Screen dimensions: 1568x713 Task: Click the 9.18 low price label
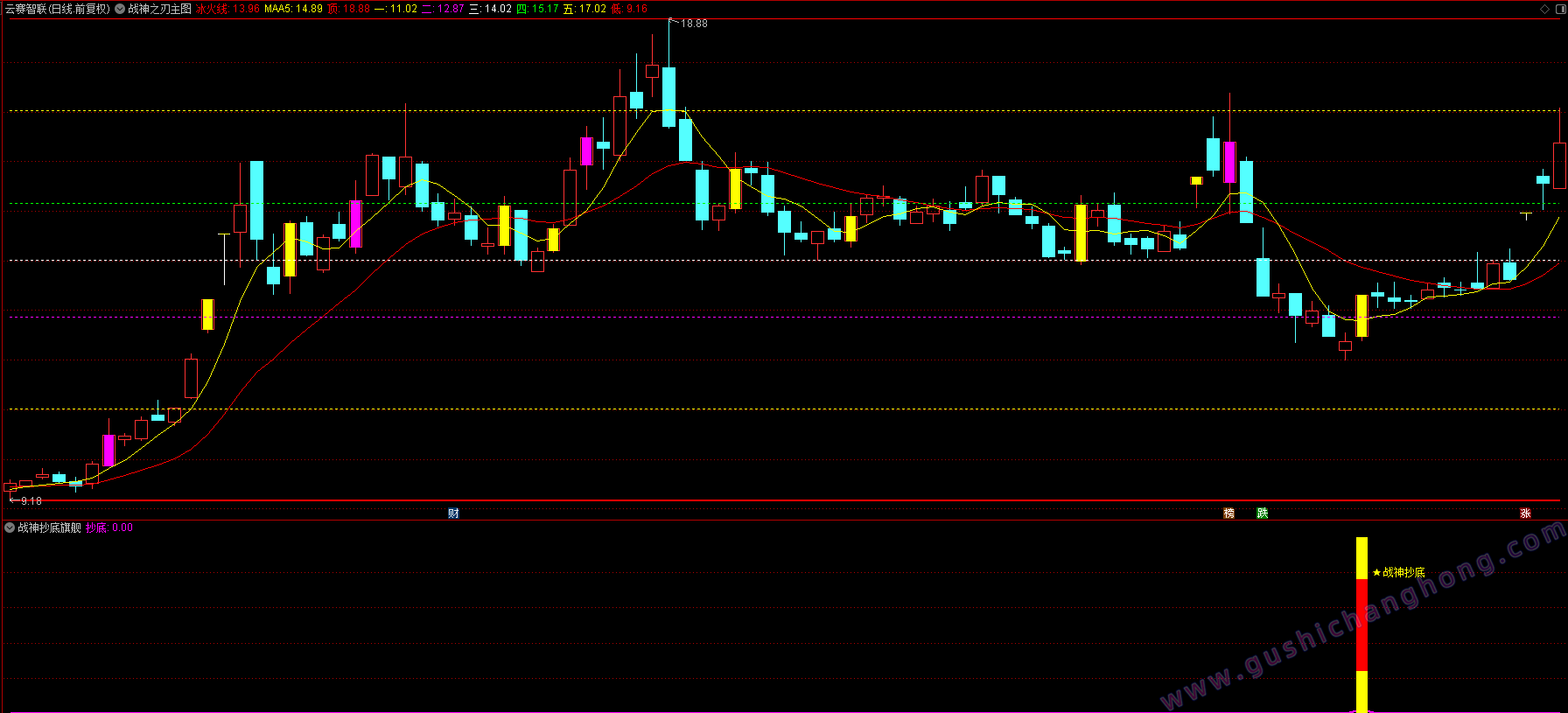point(31,501)
